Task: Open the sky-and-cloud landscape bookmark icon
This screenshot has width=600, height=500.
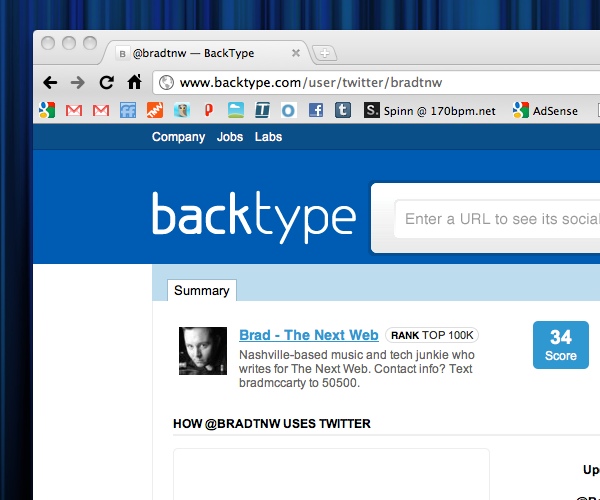Action: (x=236, y=110)
